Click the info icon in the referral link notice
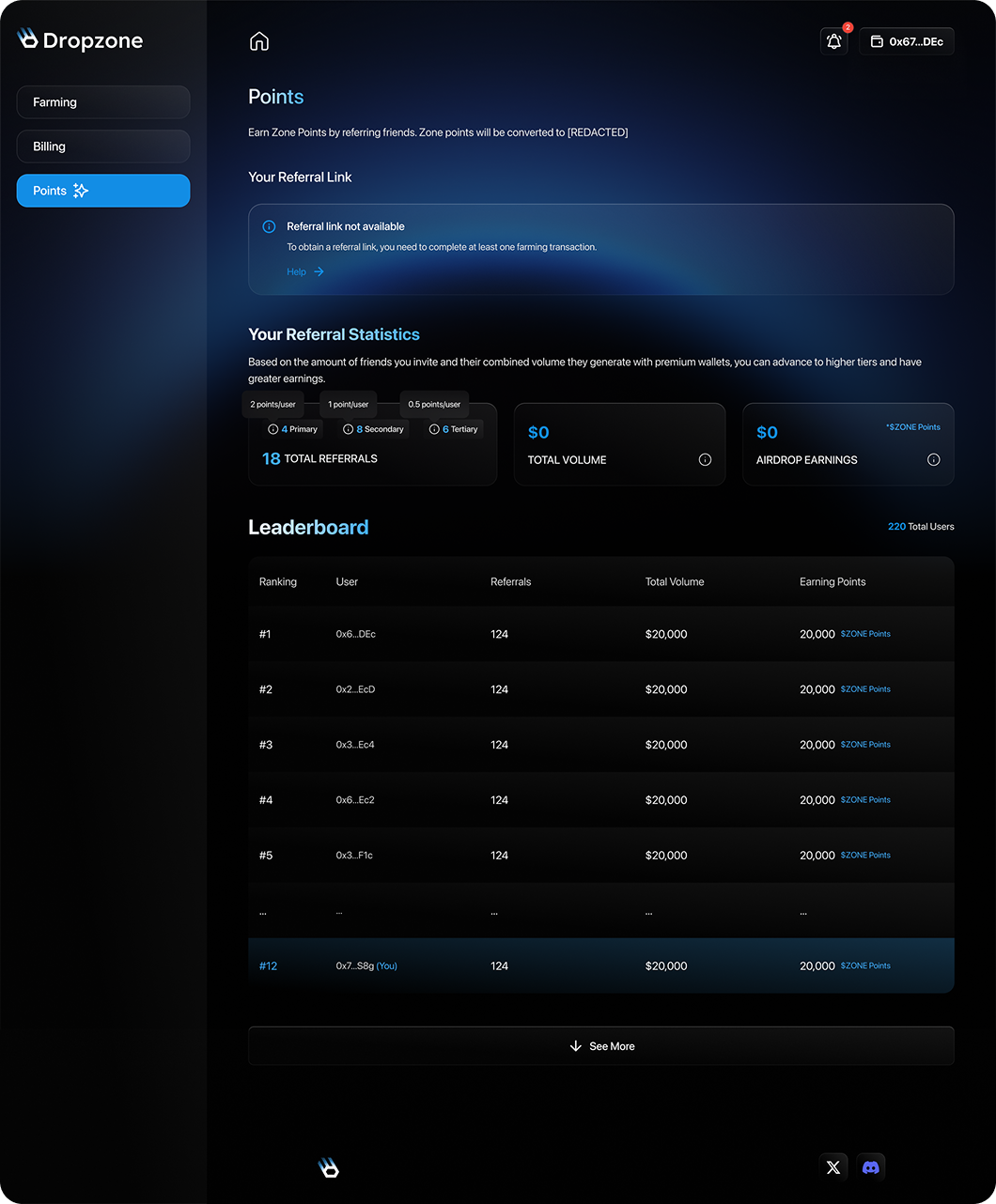This screenshot has width=996, height=1204. (268, 226)
